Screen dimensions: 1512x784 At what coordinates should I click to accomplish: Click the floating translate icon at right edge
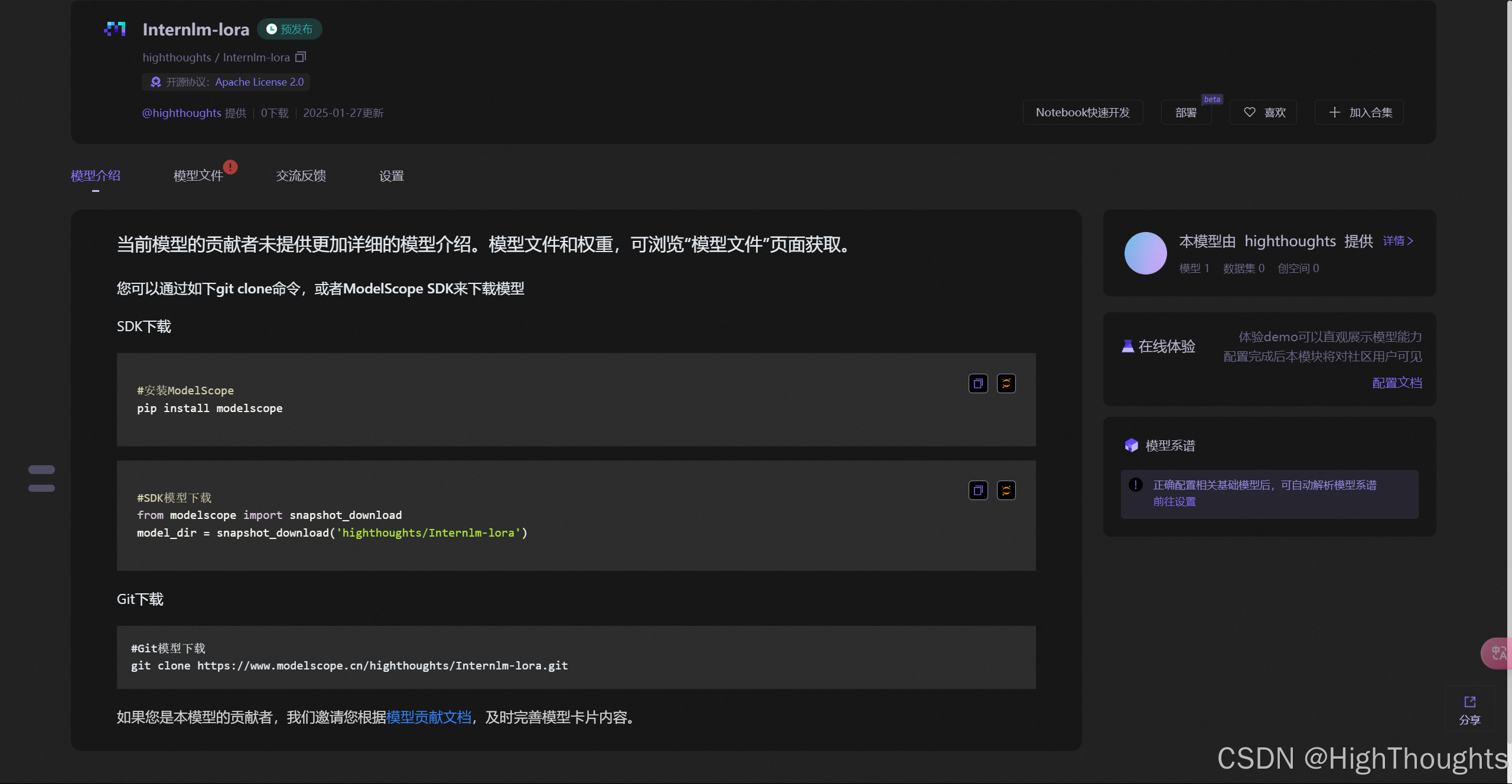(1497, 654)
